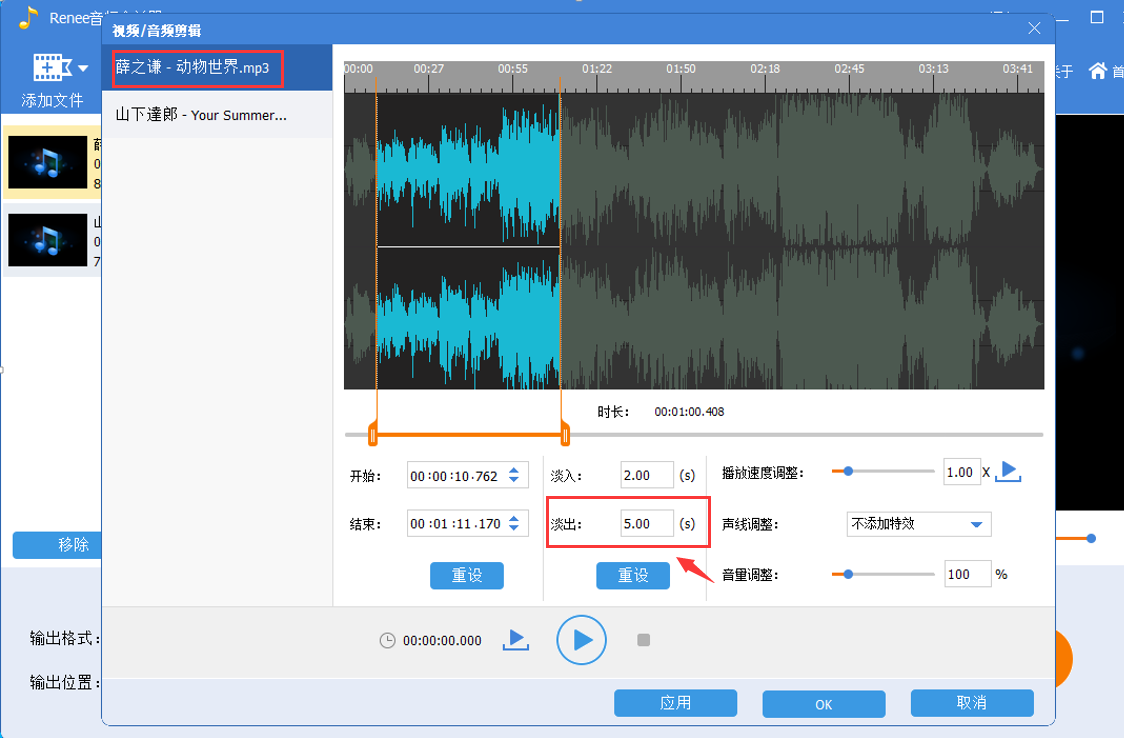Click the 03:13 mark on timeline ruler
This screenshot has height=738, width=1124.
tap(933, 69)
